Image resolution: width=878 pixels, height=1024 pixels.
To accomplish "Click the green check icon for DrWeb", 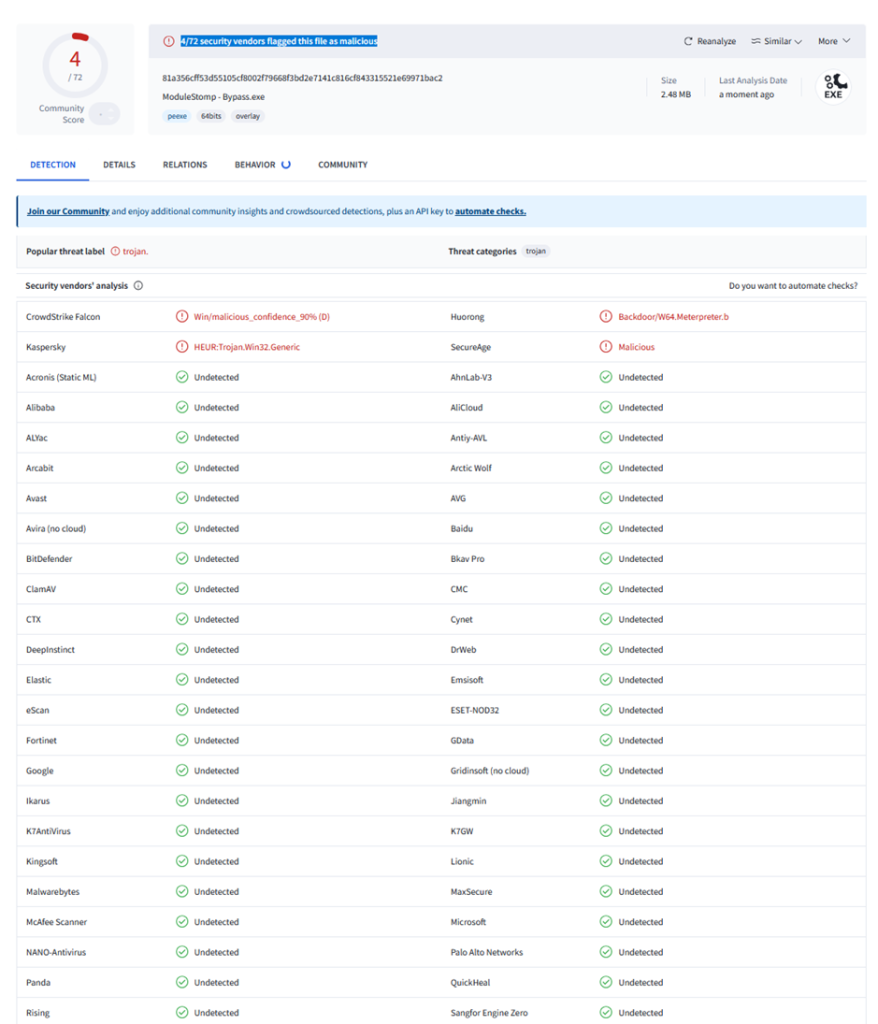I will point(606,649).
